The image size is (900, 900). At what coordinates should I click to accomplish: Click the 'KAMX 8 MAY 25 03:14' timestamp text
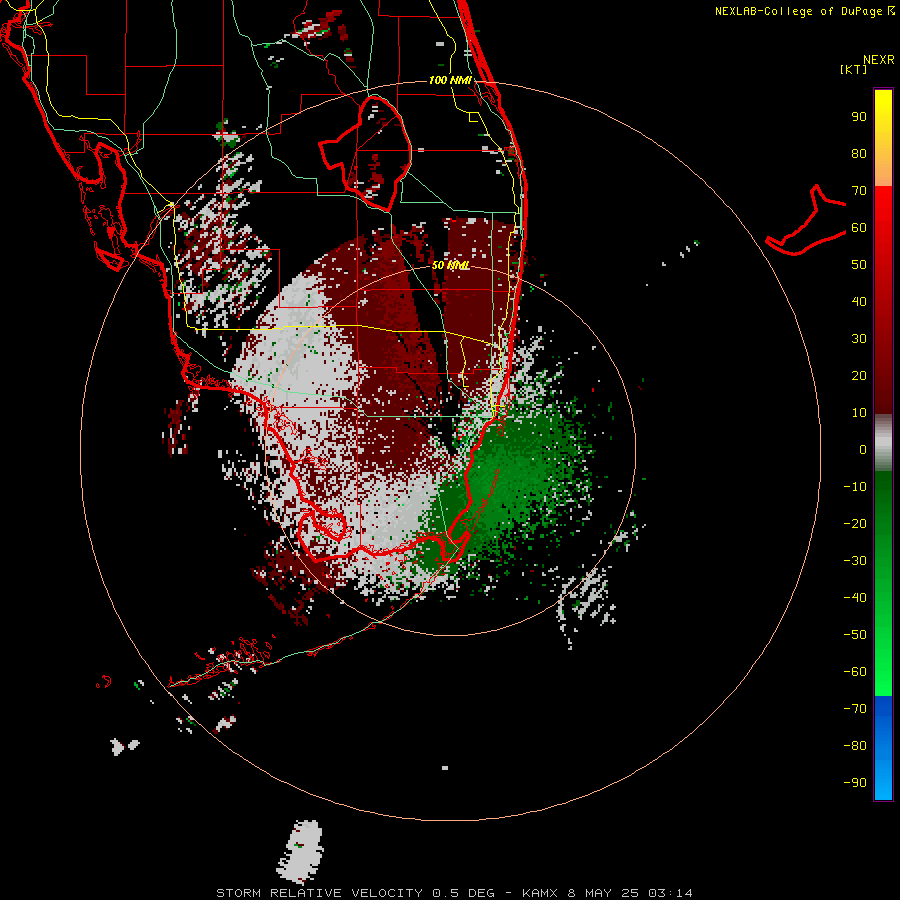click(x=607, y=893)
